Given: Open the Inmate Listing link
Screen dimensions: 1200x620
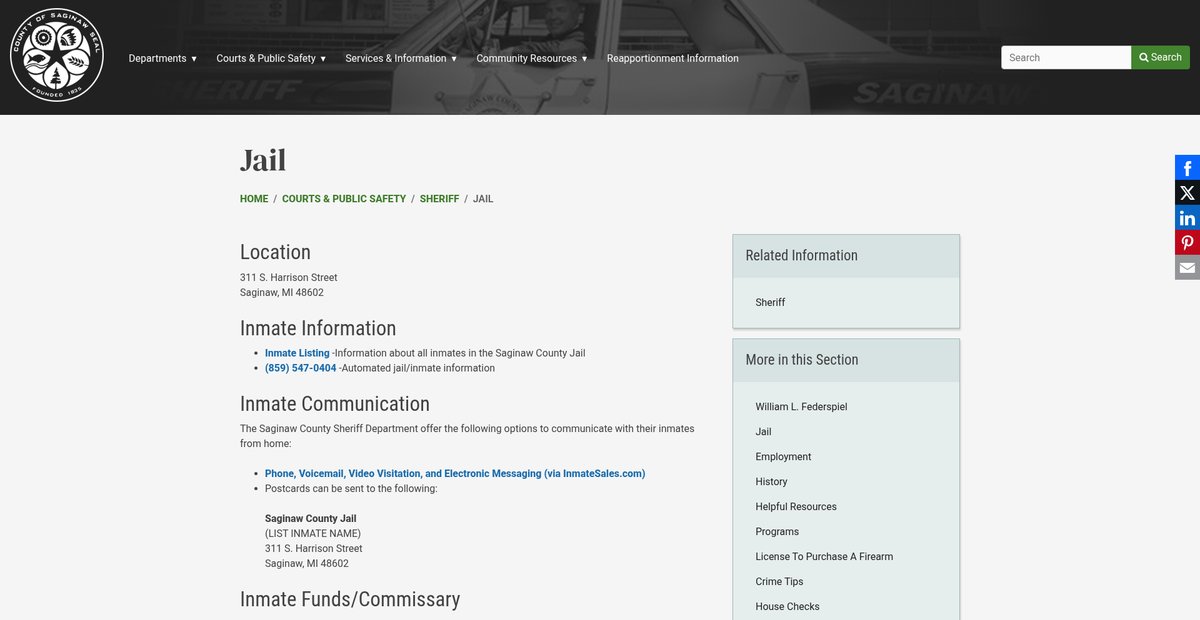Looking at the screenshot, I should (297, 353).
